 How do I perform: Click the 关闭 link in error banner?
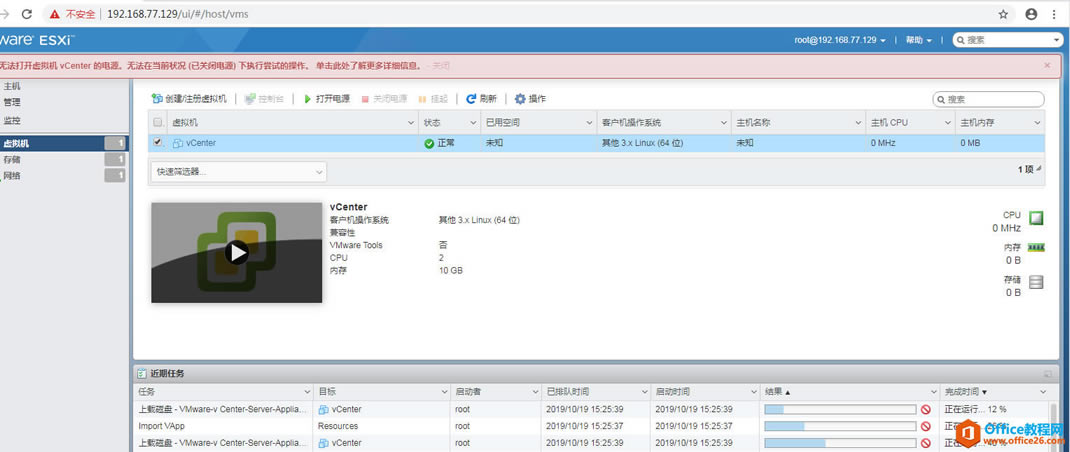click(441, 66)
